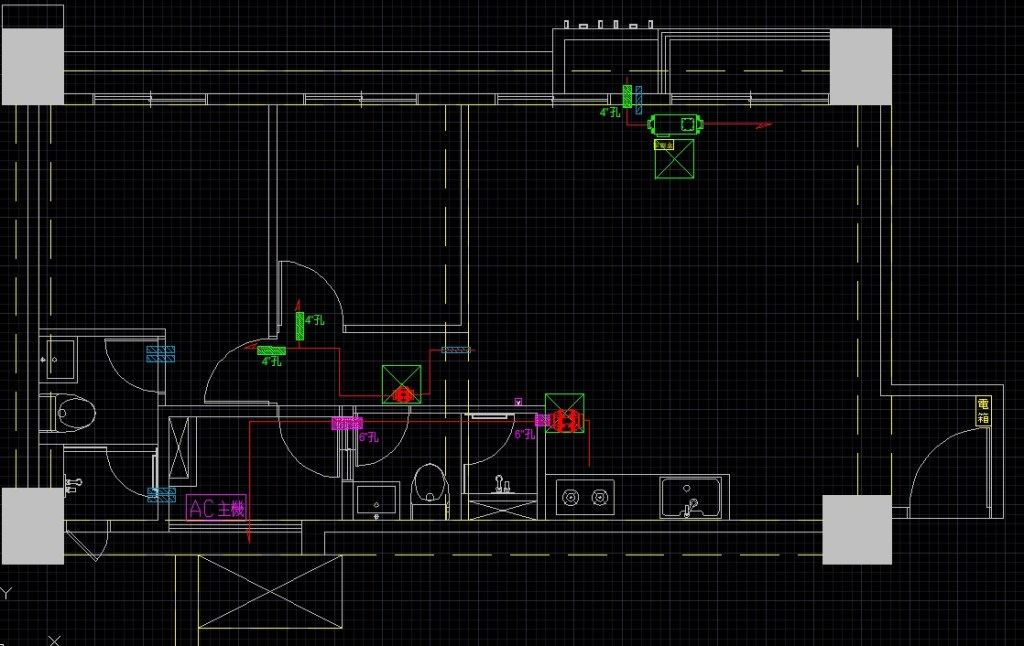This screenshot has height=646, width=1024.
Task: Select the two-burner stove symbol
Action: (x=585, y=496)
